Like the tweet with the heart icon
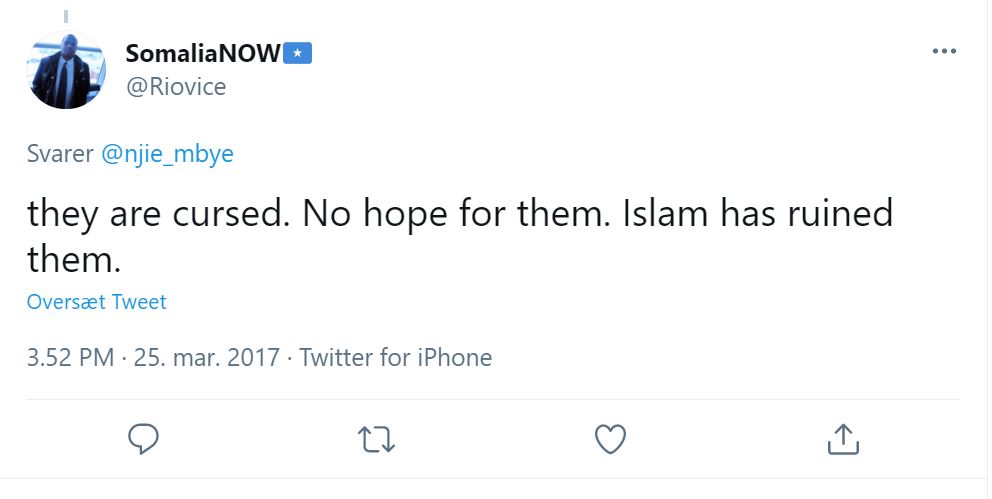Image resolution: width=992 pixels, height=499 pixels. coord(610,438)
